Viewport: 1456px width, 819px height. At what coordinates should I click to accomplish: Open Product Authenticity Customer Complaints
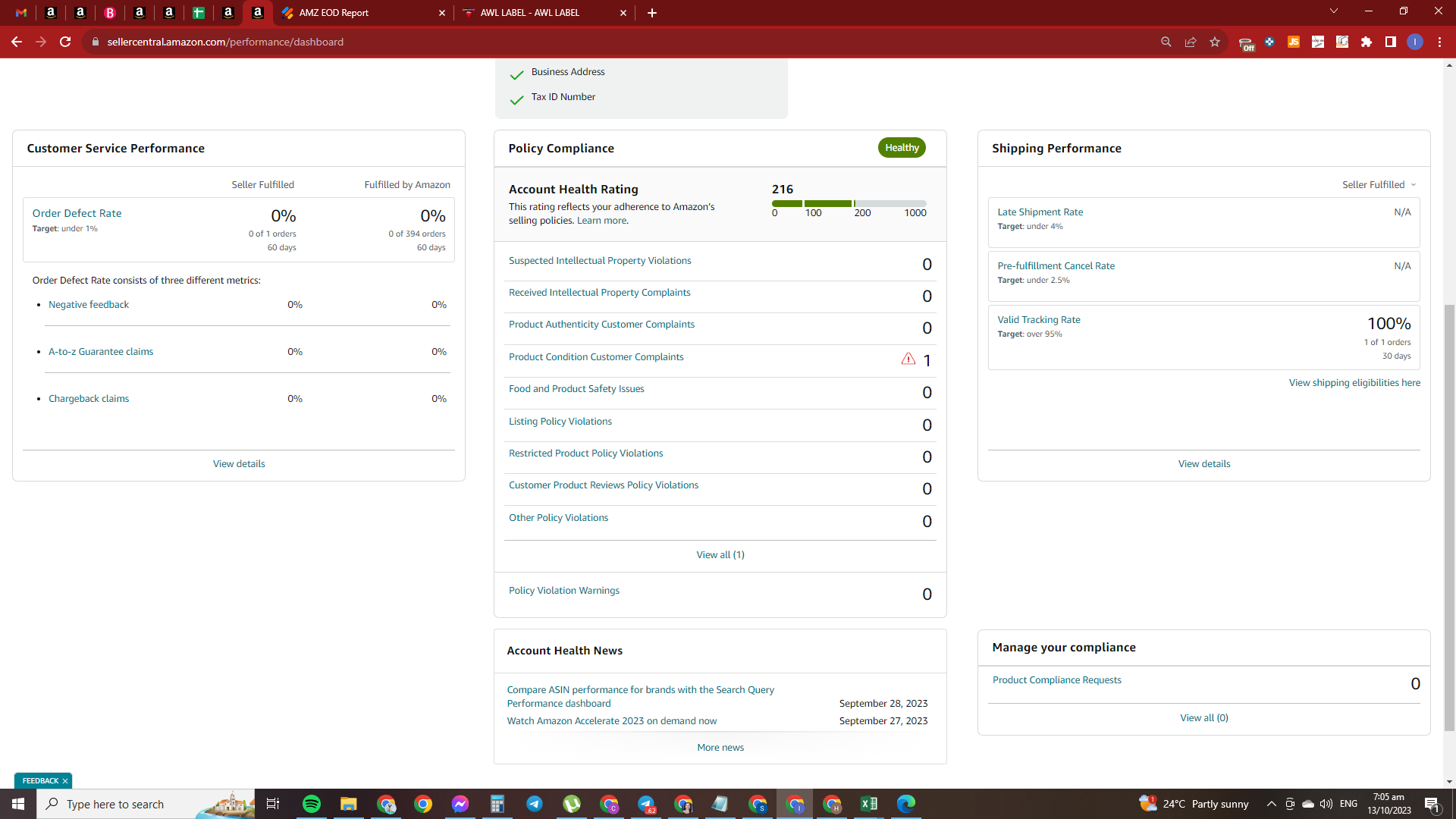click(x=601, y=325)
